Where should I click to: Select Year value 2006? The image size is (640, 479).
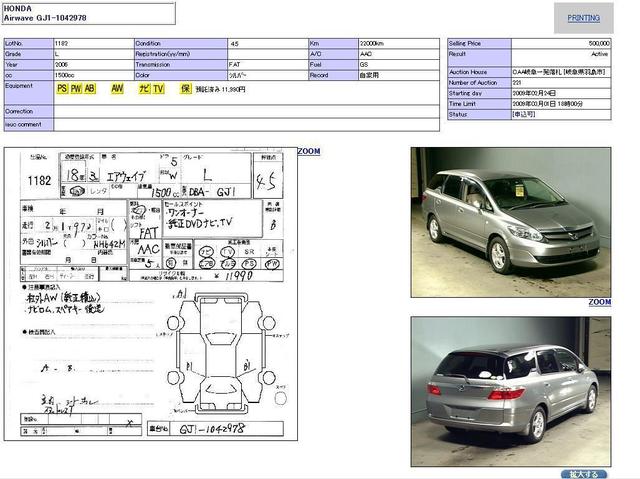62,64
